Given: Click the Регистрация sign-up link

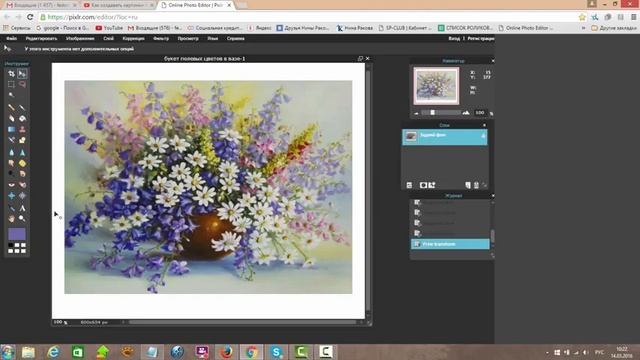Looking at the screenshot, I should tap(481, 38).
